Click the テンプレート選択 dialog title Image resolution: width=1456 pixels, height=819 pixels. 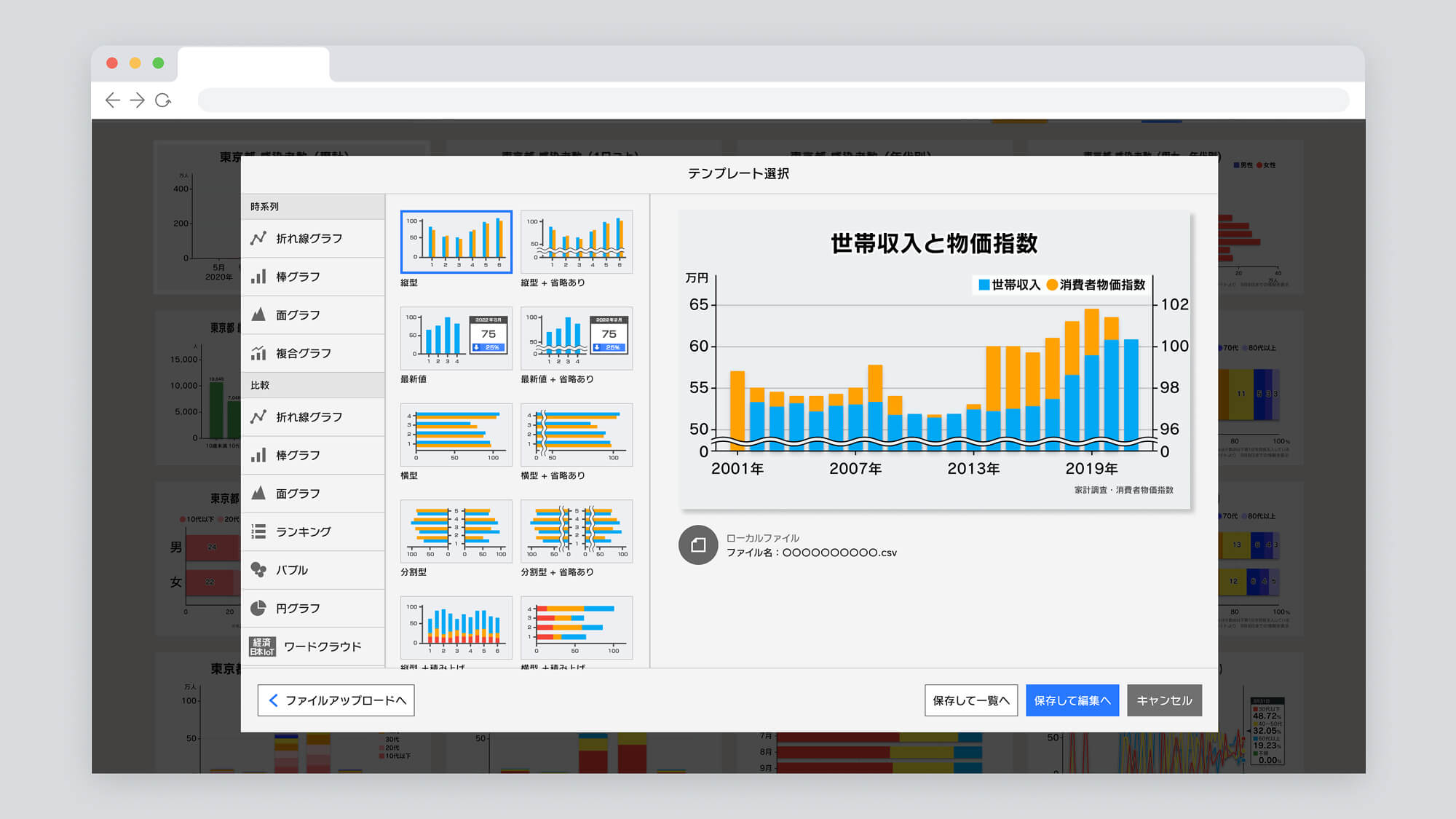tap(738, 173)
